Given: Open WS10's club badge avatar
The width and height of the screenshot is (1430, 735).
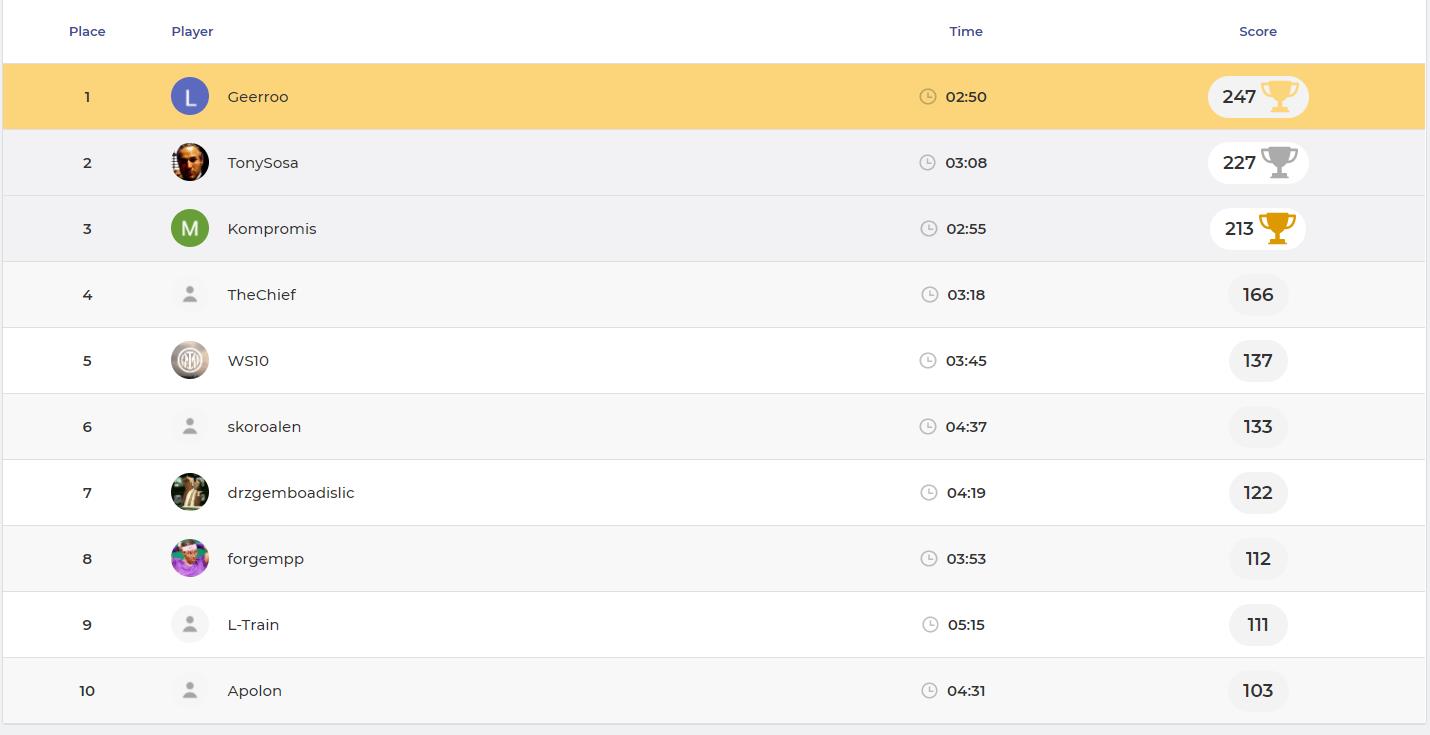Looking at the screenshot, I should 190,360.
